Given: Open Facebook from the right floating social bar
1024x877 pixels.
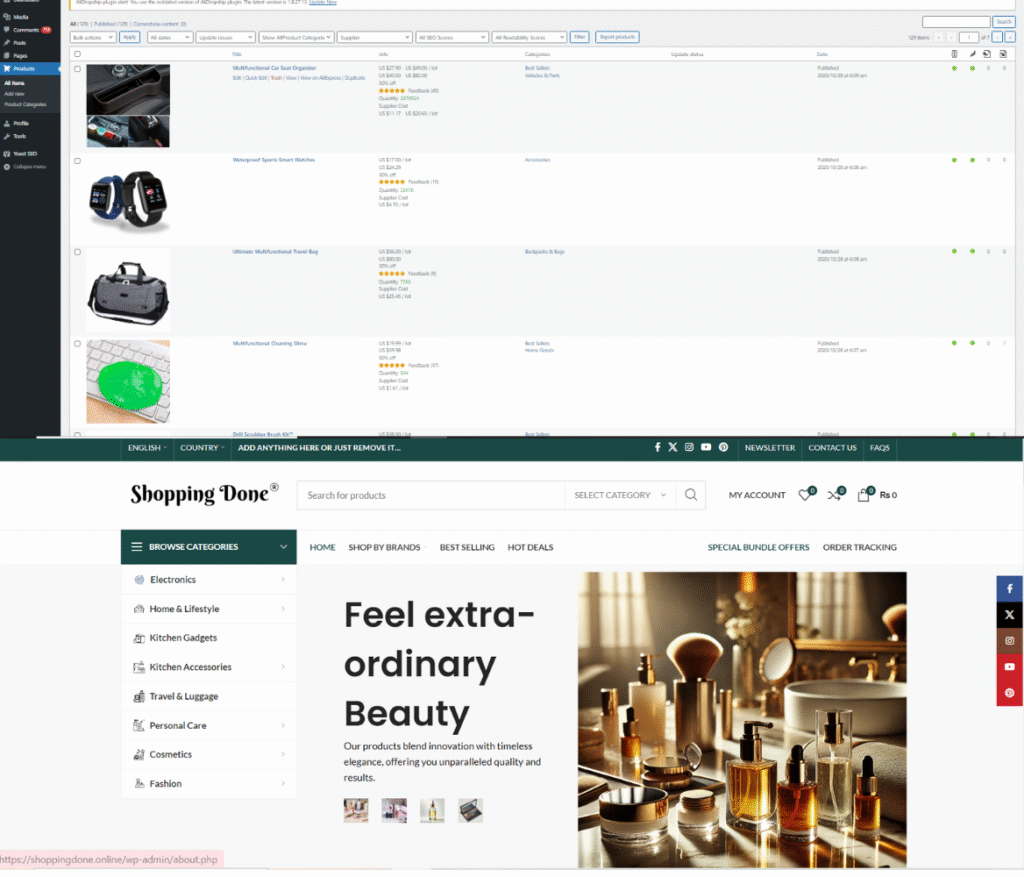Looking at the screenshot, I should point(1009,589).
